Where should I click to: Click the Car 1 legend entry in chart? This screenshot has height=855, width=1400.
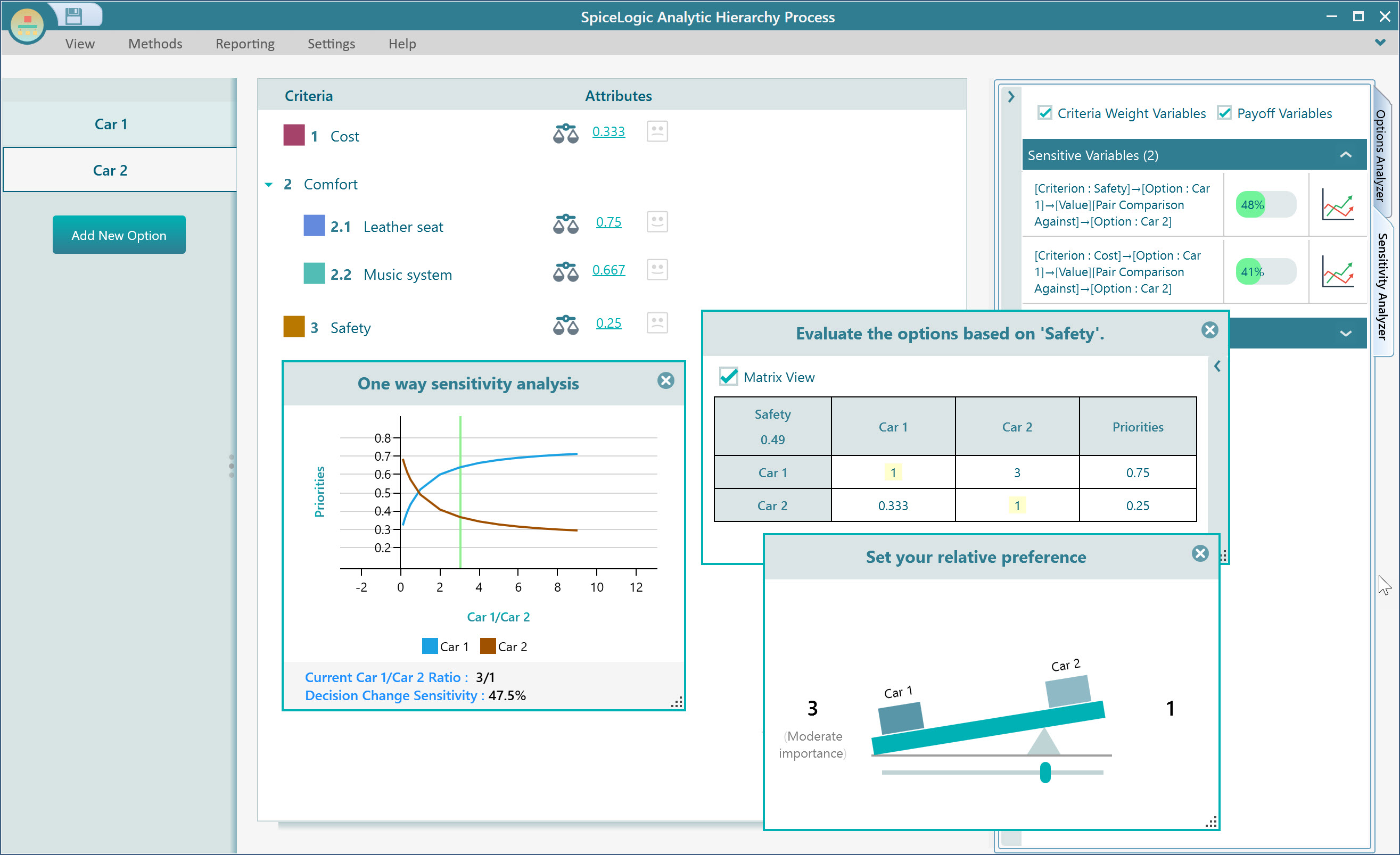point(446,646)
